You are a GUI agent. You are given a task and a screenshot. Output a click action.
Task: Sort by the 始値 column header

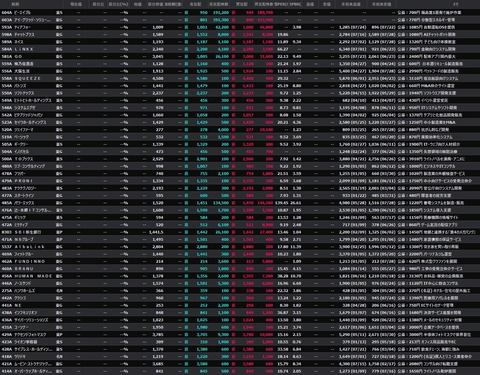coord(137,4)
